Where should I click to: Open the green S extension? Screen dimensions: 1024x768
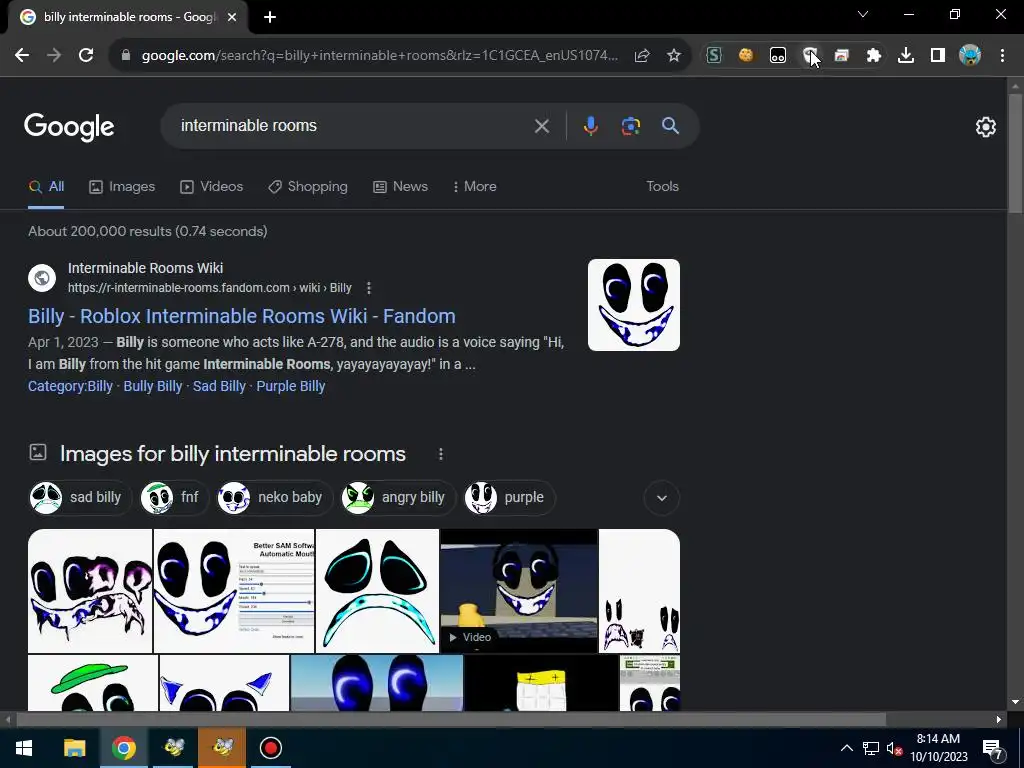point(714,56)
